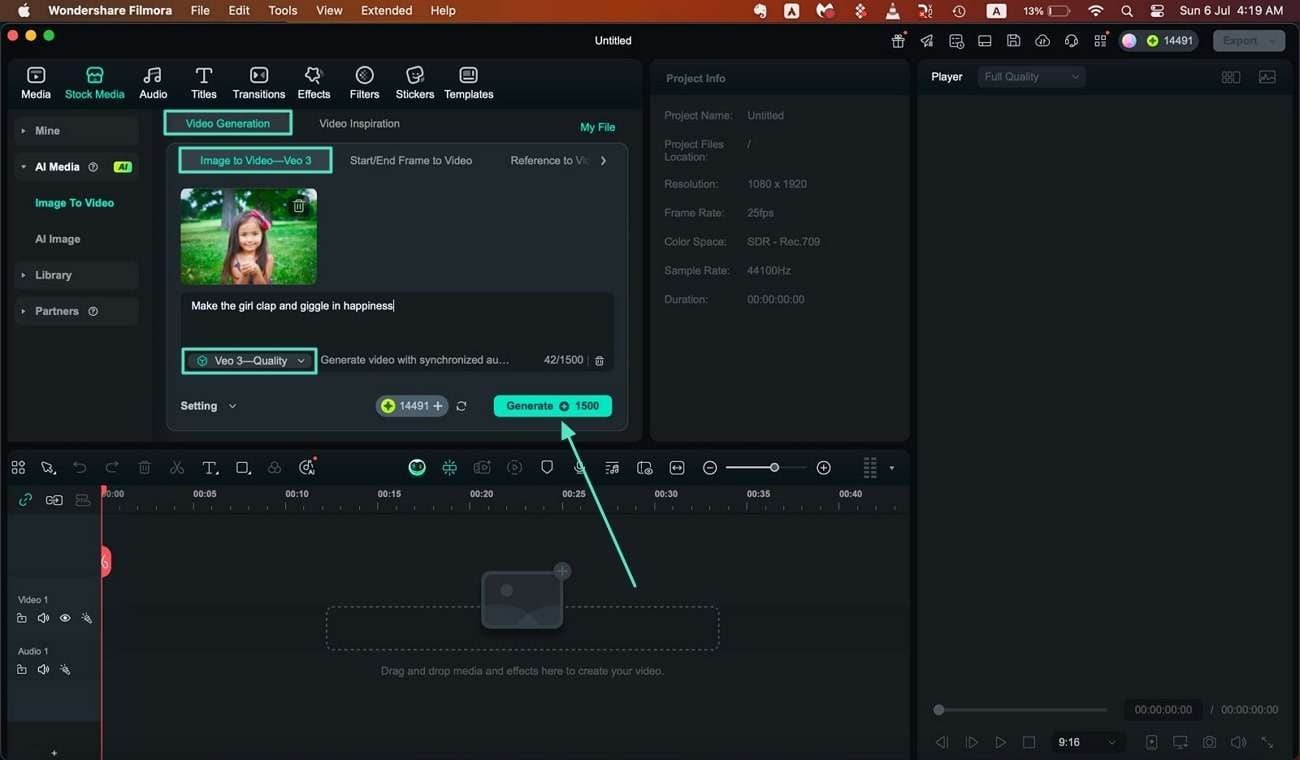
Task: Lock the Video 1 track
Action: 22,618
